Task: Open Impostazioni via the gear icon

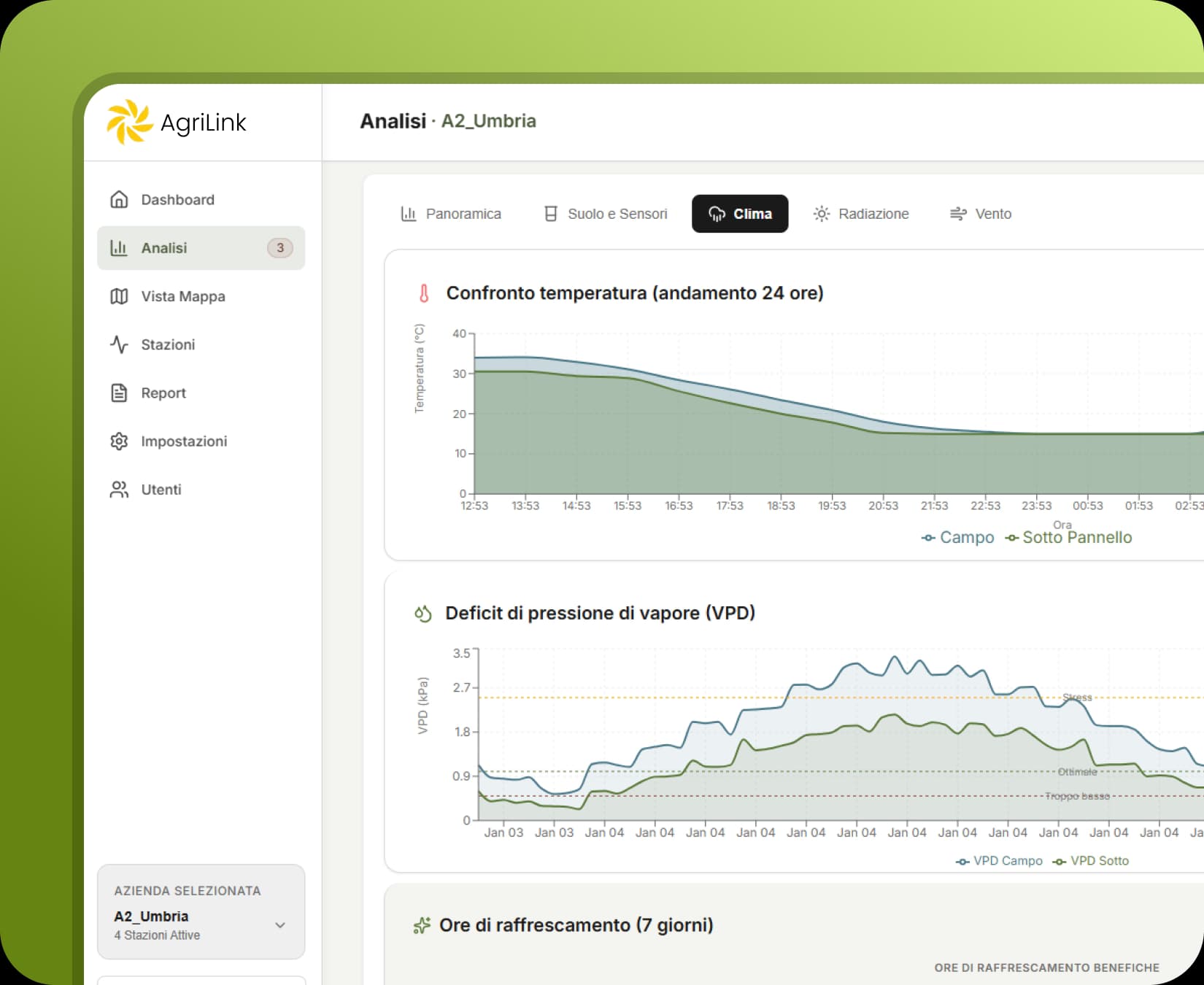Action: [x=119, y=441]
